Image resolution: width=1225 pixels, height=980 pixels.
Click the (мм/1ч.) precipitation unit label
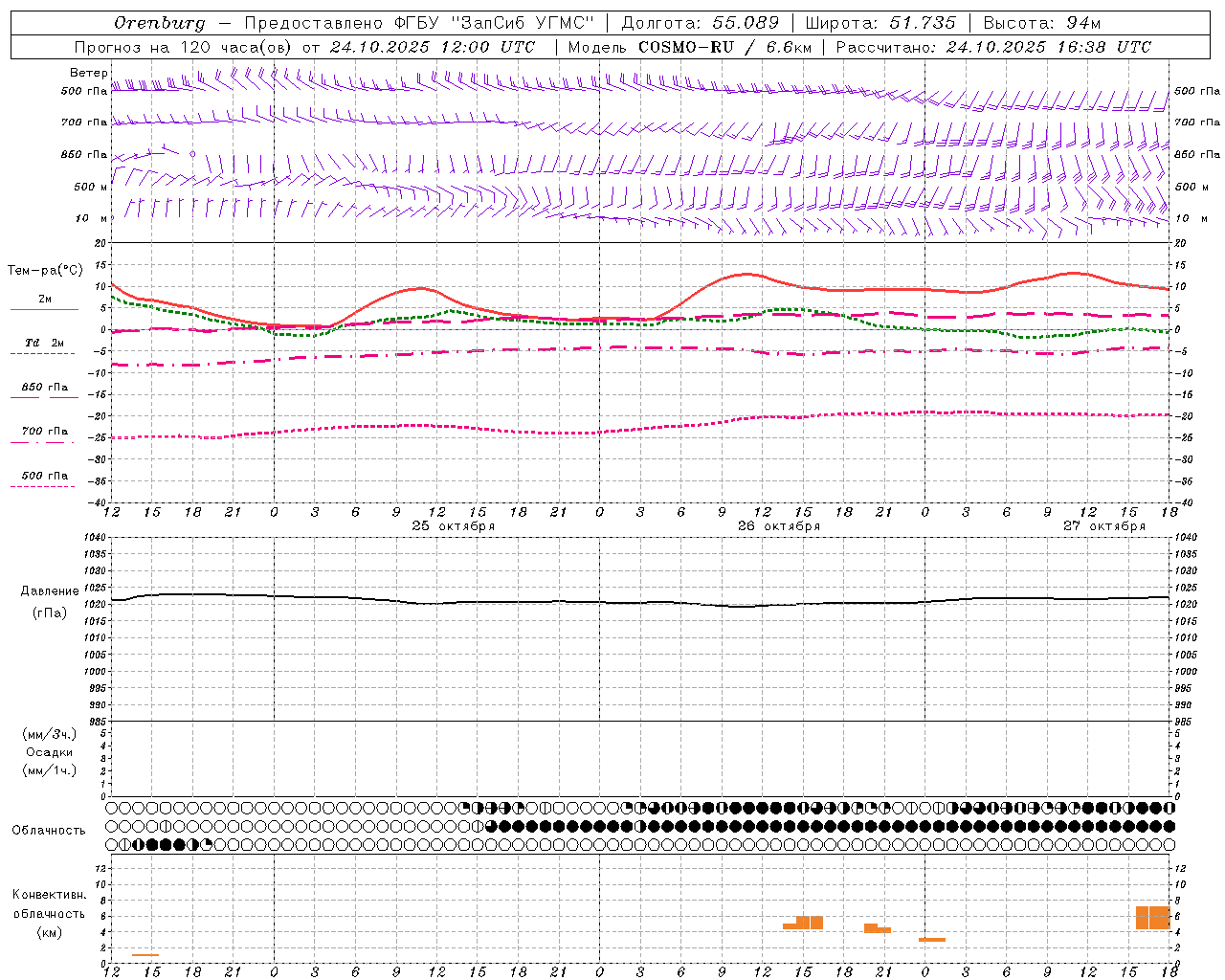(50, 770)
